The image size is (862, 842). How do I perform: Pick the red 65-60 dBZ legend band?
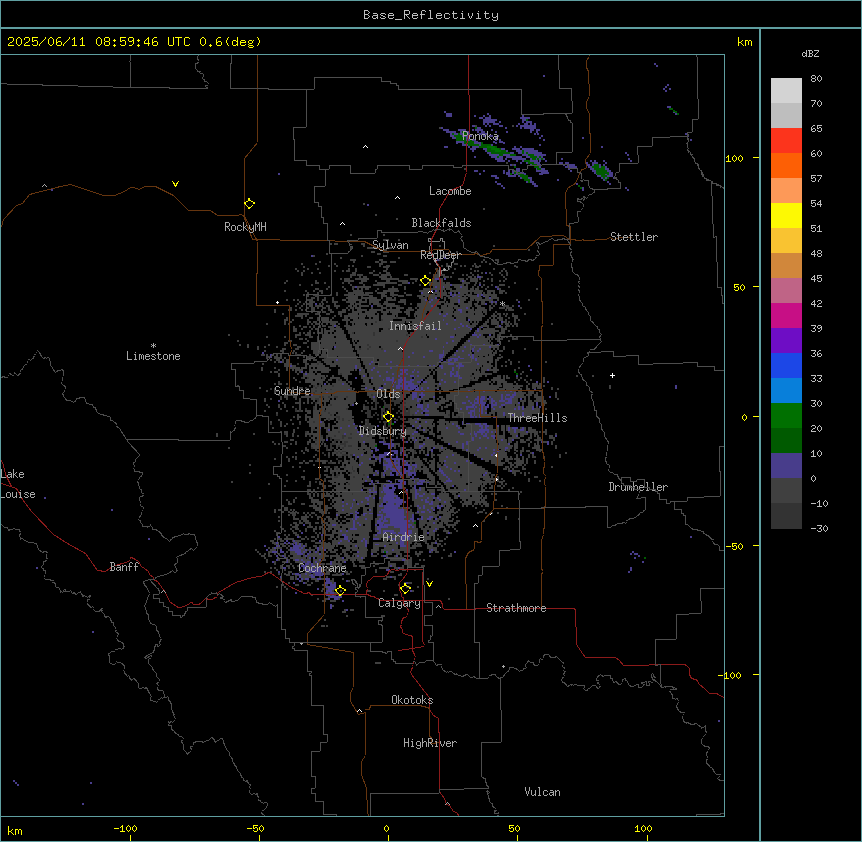point(786,141)
